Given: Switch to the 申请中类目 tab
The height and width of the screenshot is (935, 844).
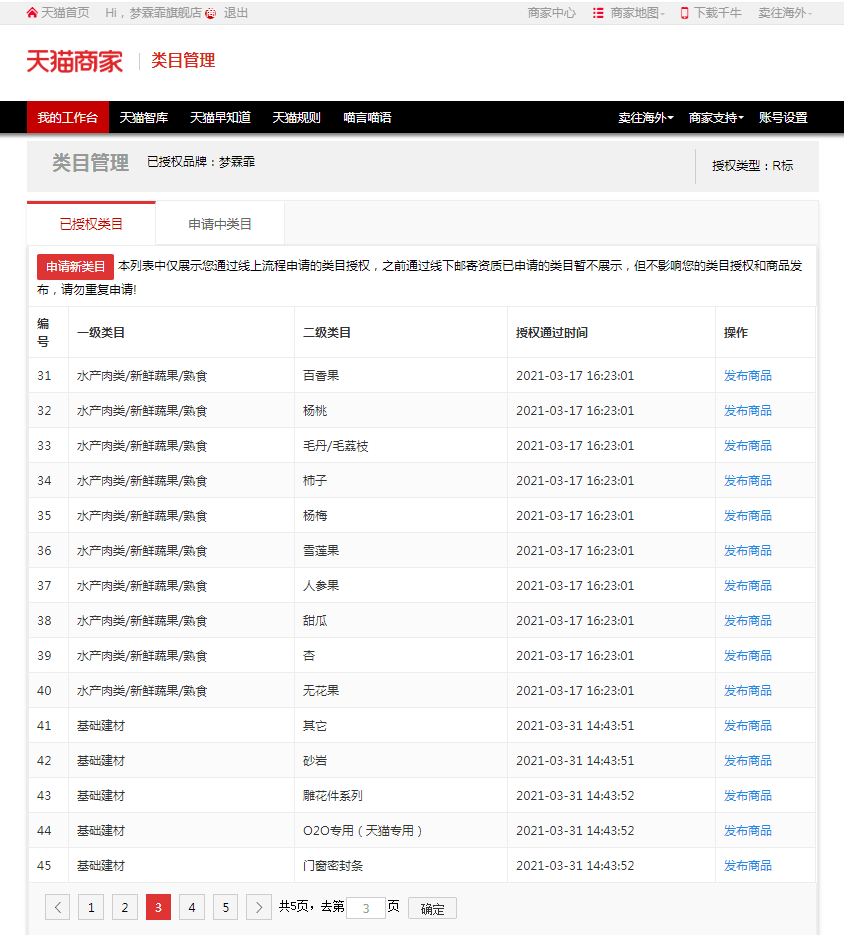Looking at the screenshot, I should [x=220, y=224].
